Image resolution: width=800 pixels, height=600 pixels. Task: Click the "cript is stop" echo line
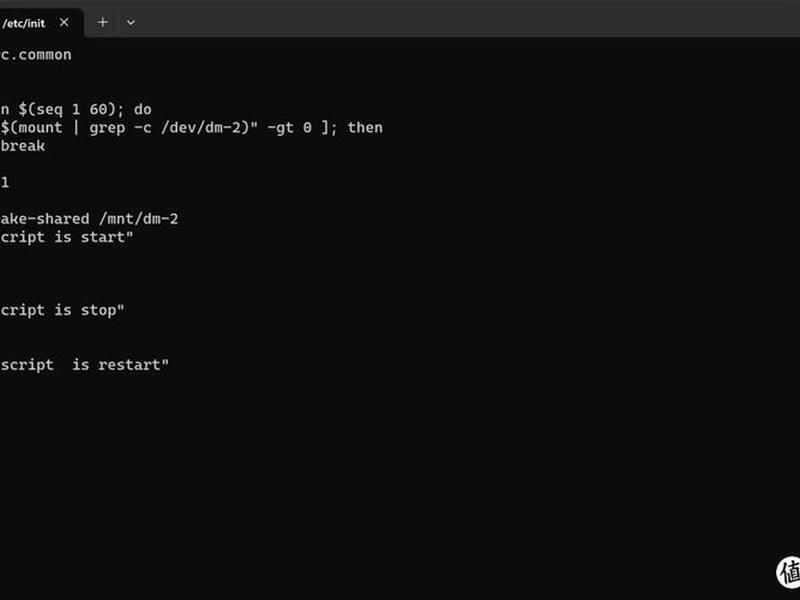pyautogui.click(x=62, y=310)
